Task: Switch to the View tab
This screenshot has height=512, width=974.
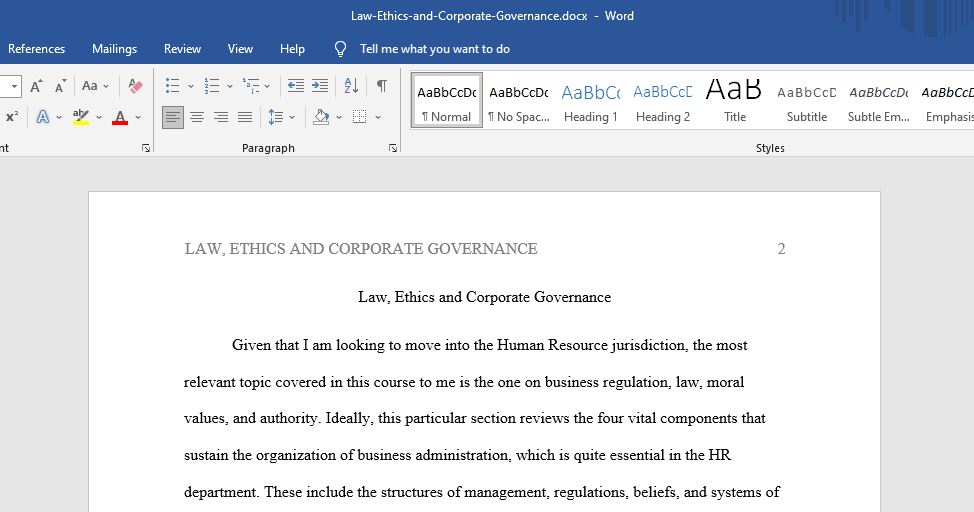Action: click(x=240, y=49)
